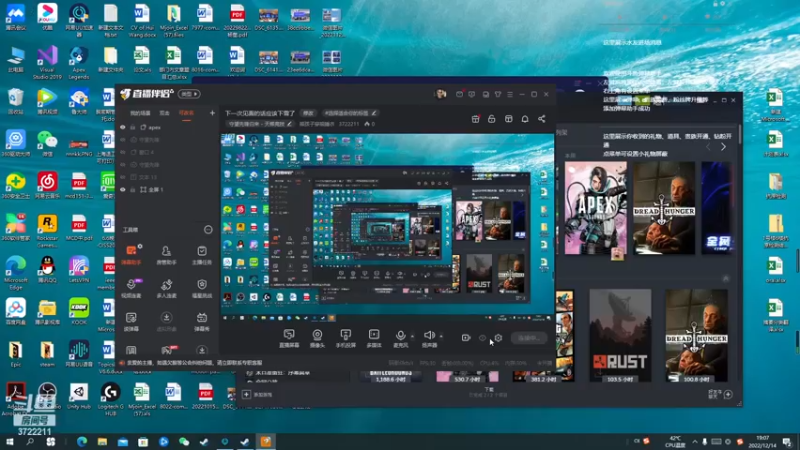
Task: Toggle visibility of the 全屏 1 source
Action: click(x=122, y=189)
